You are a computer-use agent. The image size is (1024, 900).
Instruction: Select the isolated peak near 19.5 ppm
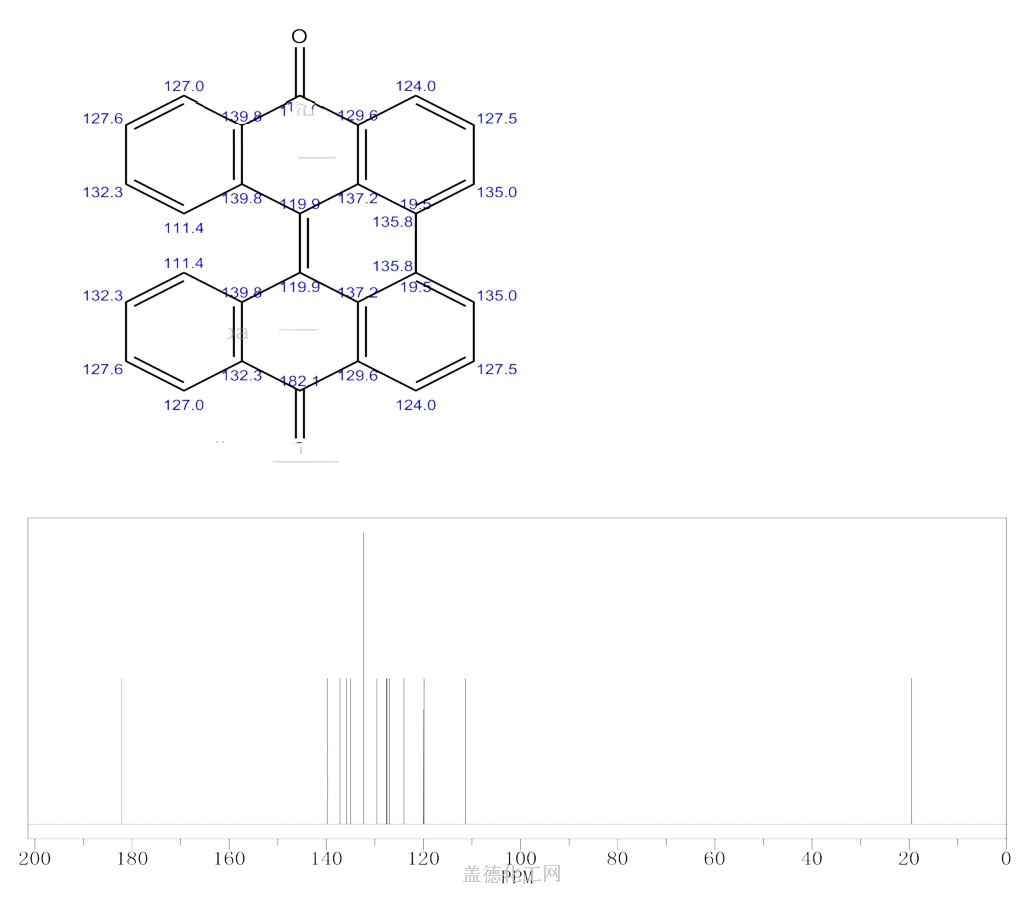(x=911, y=750)
